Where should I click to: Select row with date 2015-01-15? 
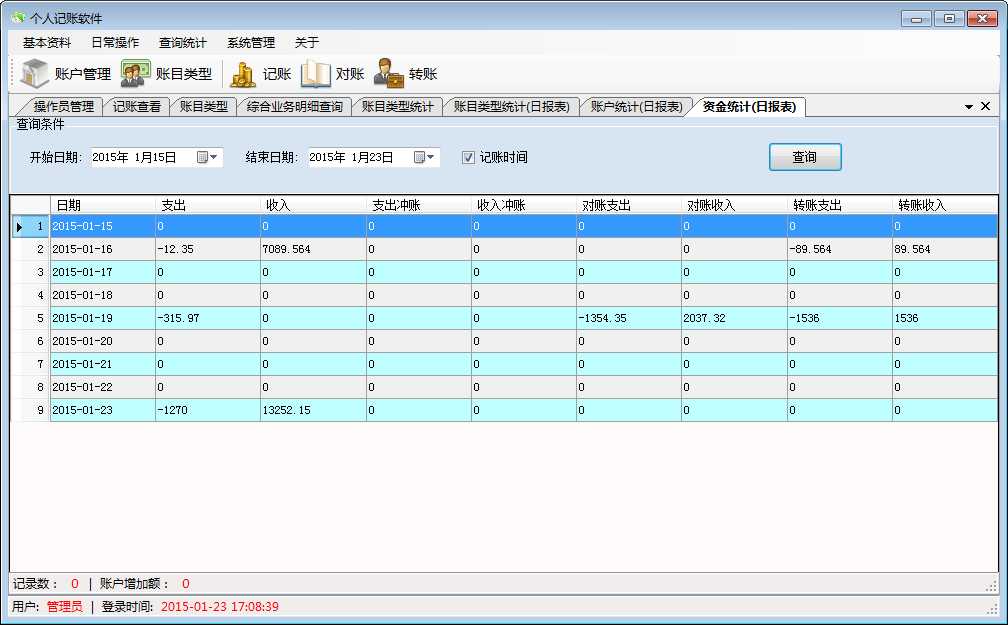coord(505,226)
